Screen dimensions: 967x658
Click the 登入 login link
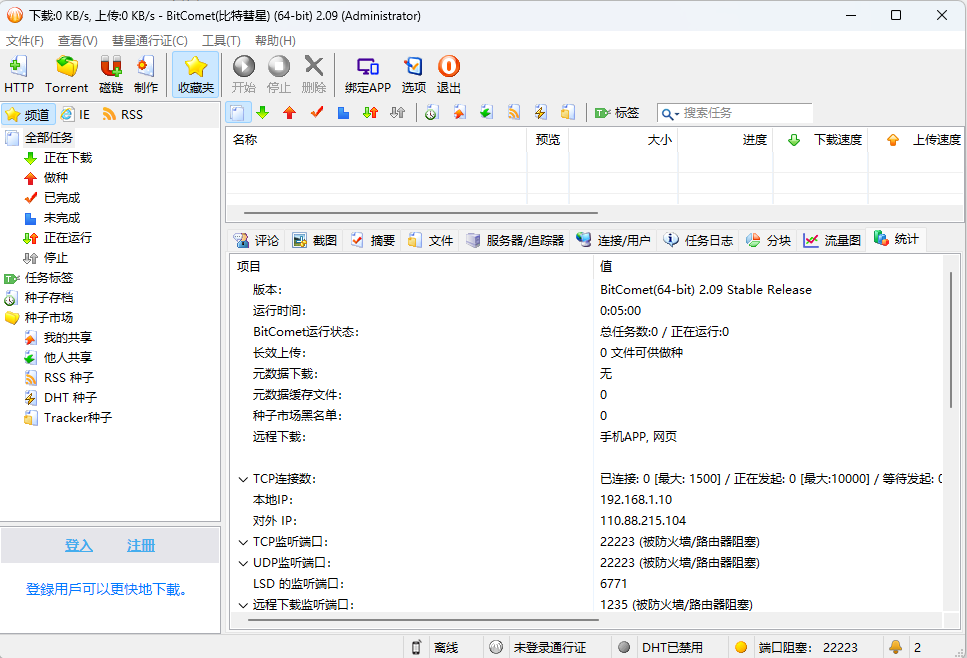tap(79, 545)
